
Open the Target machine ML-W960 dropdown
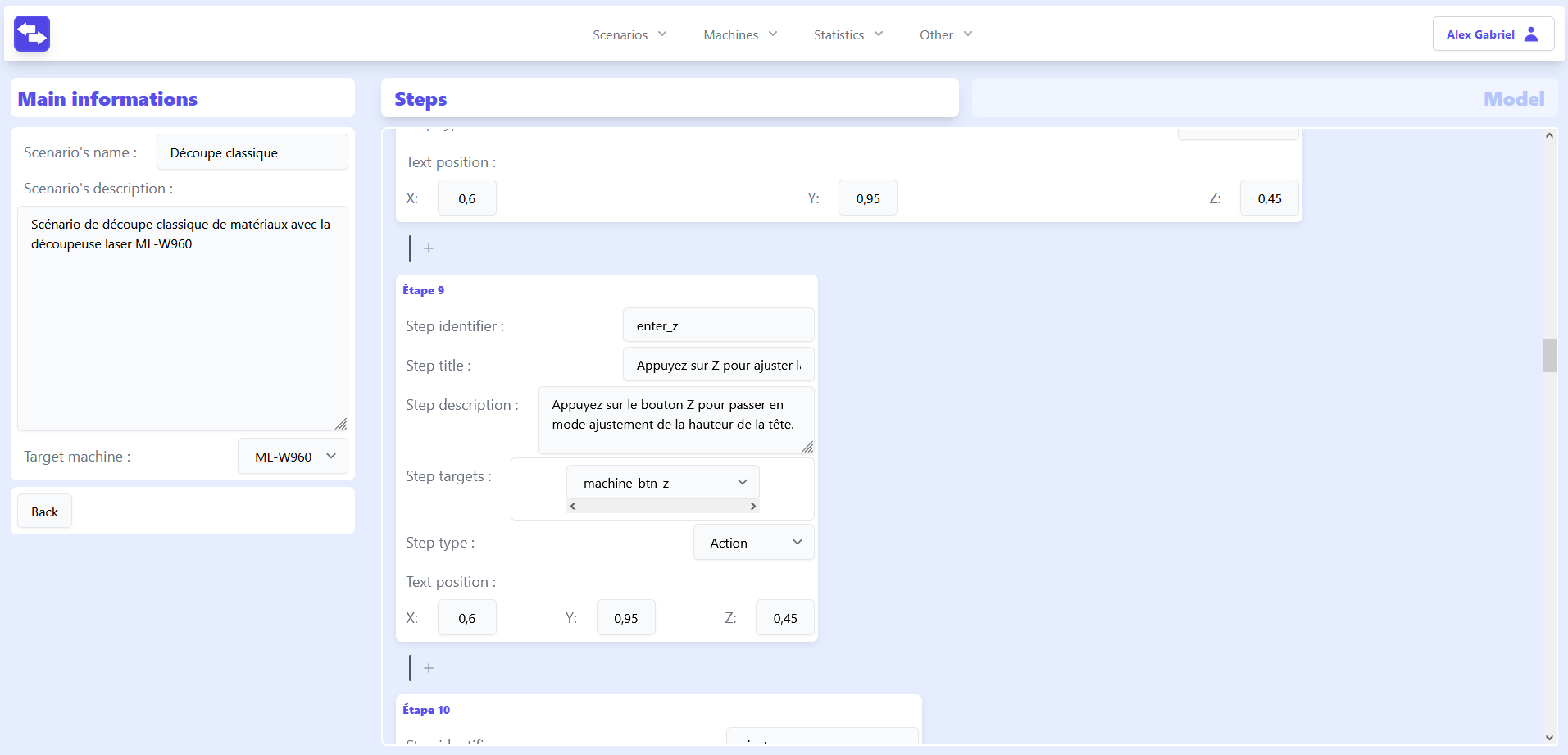[x=293, y=457]
